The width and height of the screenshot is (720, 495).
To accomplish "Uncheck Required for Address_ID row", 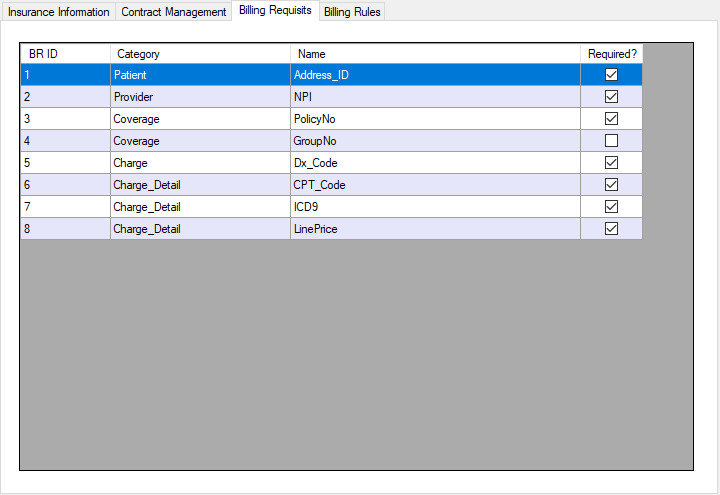I will (x=611, y=75).
